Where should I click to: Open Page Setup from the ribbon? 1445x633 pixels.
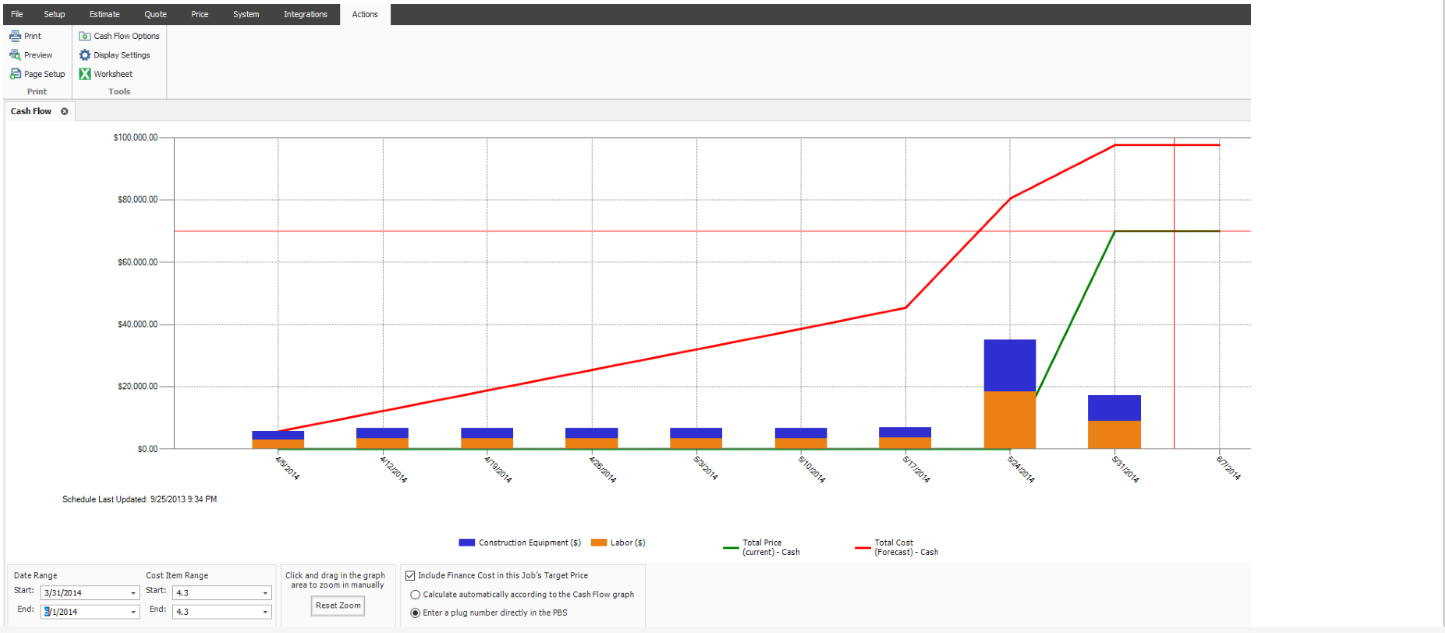[15, 74]
